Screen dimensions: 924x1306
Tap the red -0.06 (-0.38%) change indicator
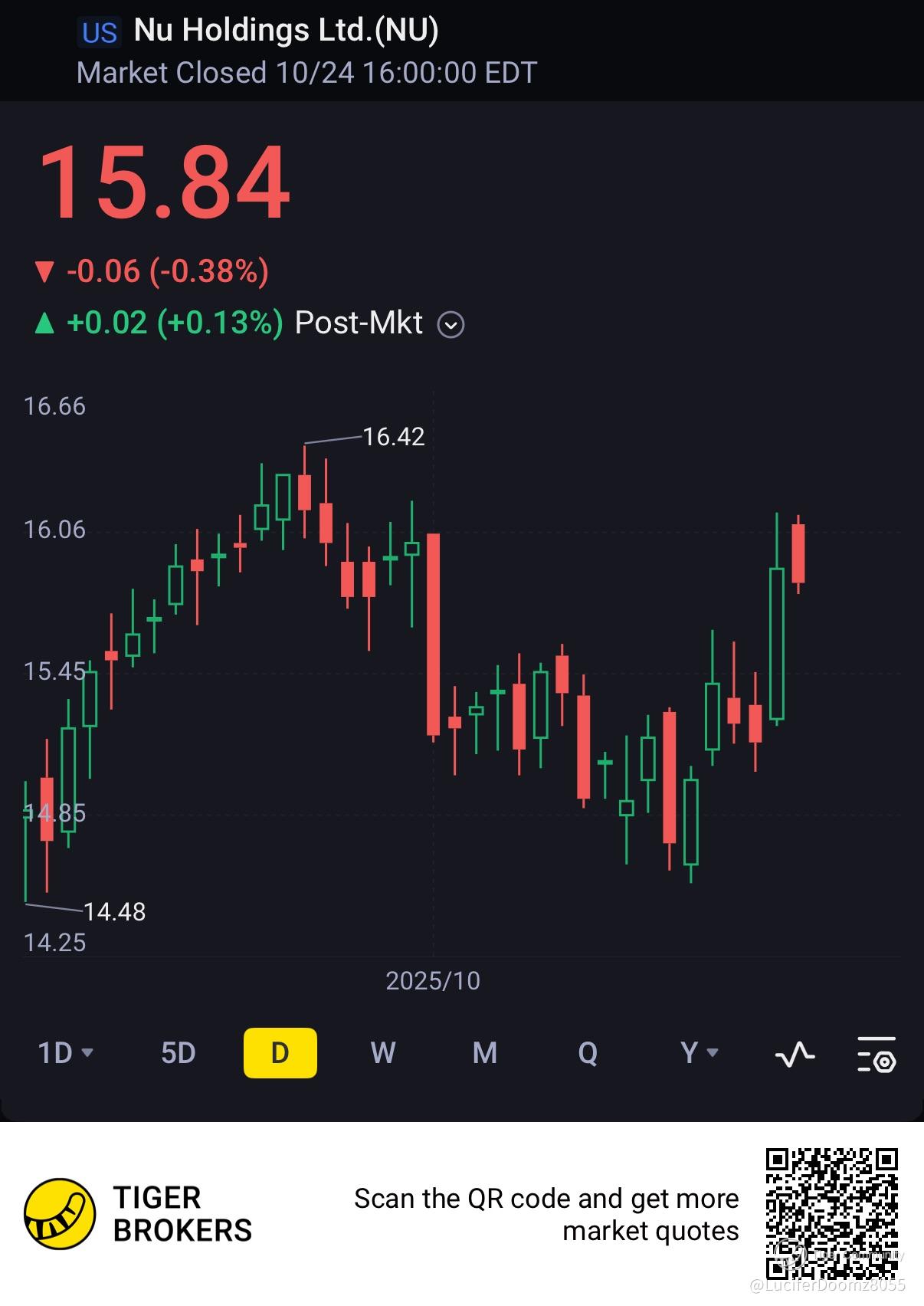[152, 271]
